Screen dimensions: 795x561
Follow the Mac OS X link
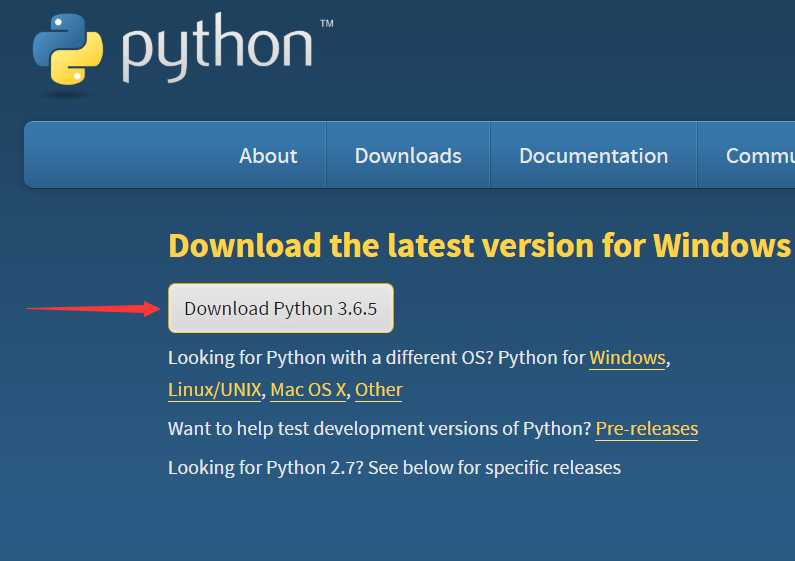308,390
